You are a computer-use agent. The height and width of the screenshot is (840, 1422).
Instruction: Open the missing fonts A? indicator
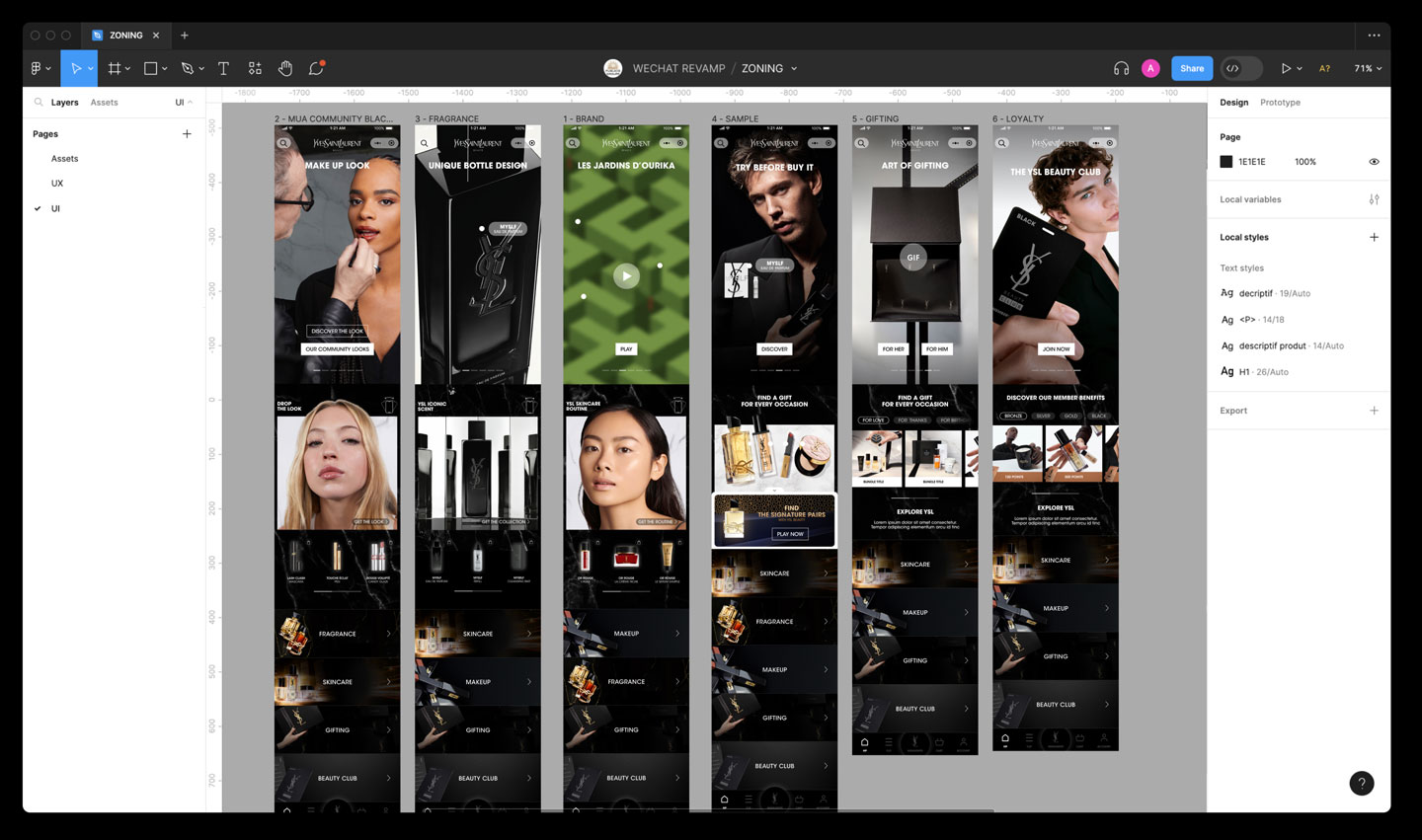pos(1325,68)
